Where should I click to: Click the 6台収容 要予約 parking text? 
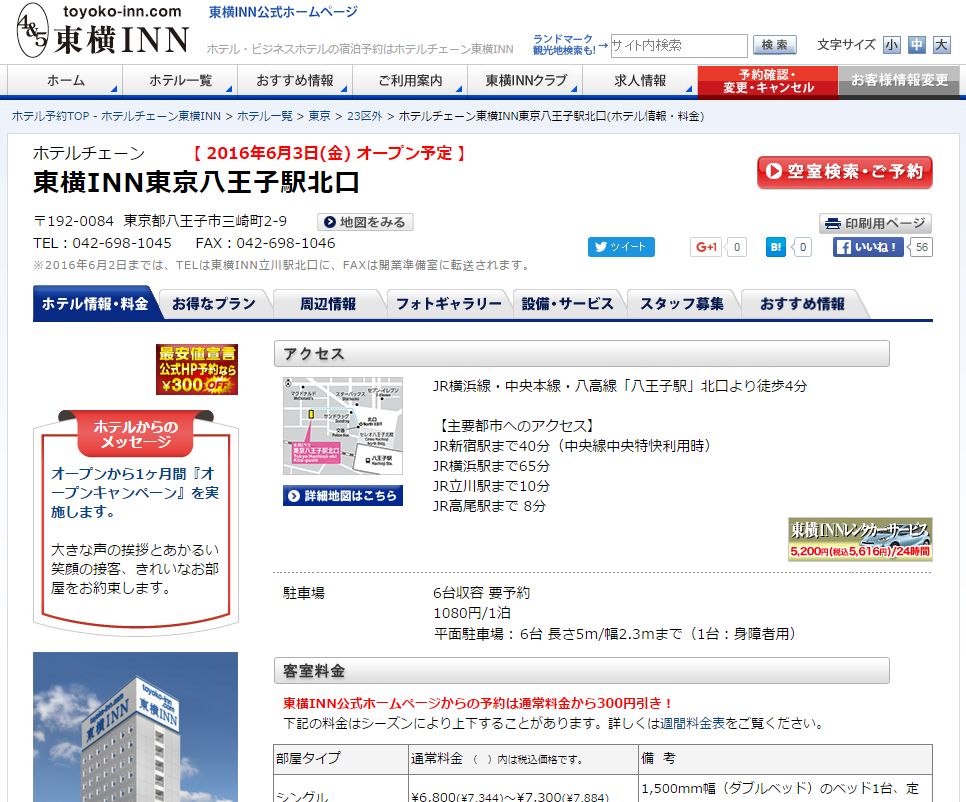(482, 593)
